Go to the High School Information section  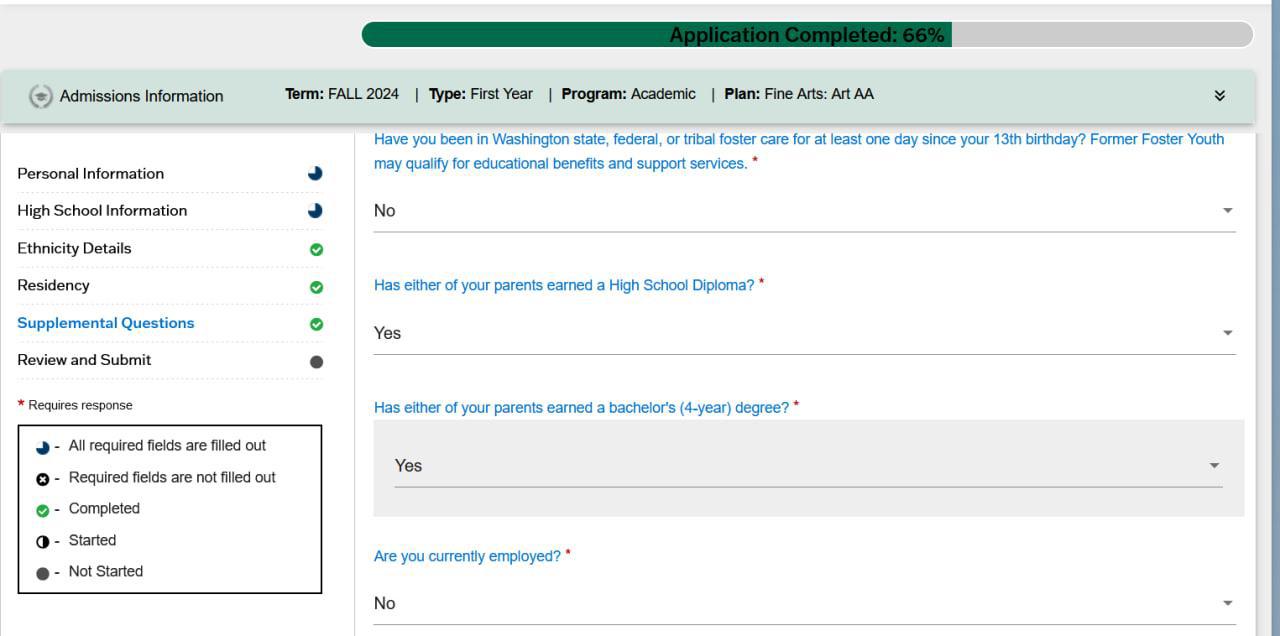(102, 211)
